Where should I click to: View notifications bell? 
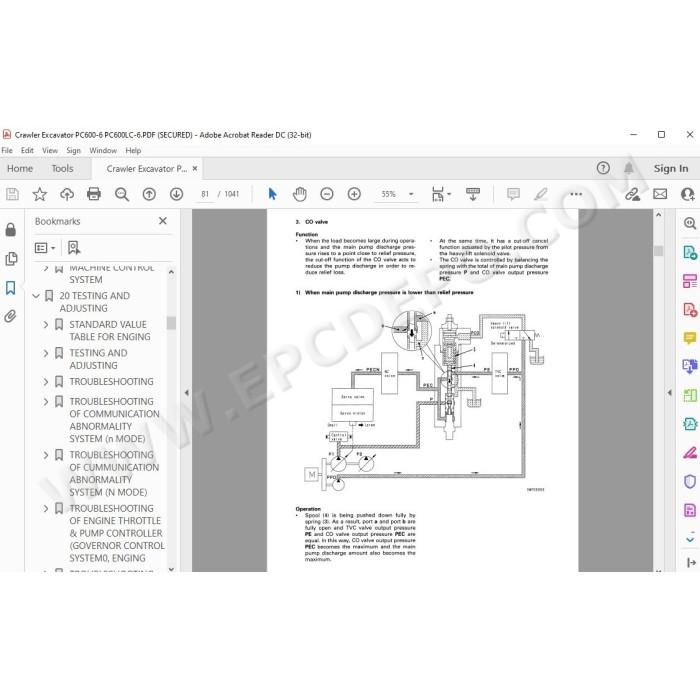pos(629,168)
